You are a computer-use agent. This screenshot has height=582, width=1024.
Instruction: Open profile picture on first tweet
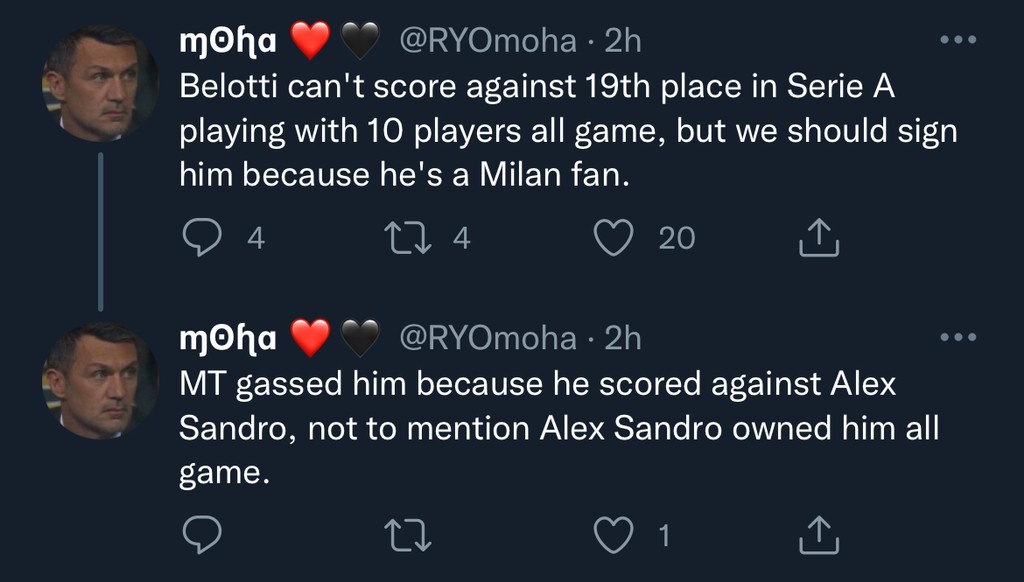[x=100, y=84]
